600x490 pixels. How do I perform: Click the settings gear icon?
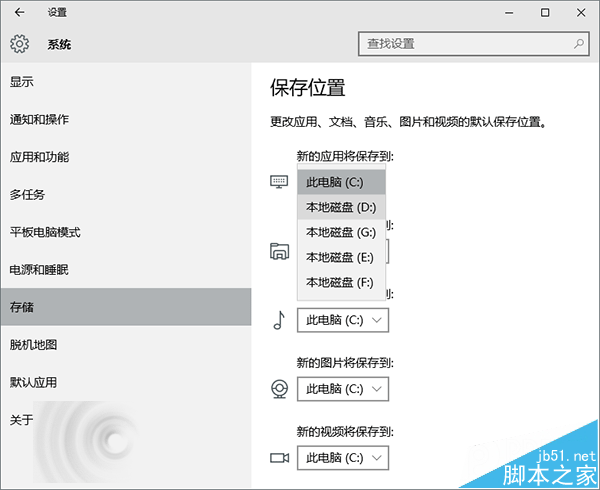pos(20,44)
